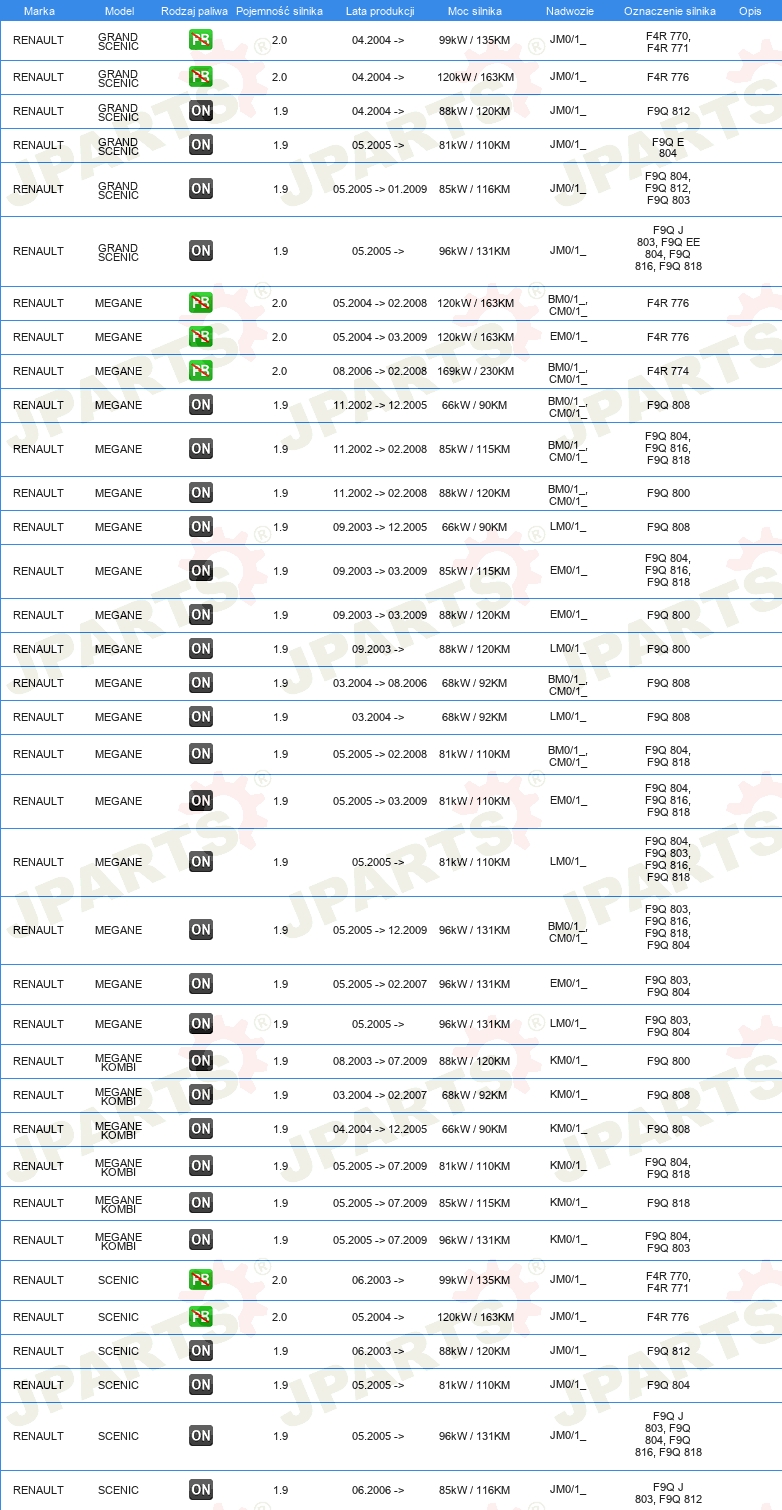Select the 169kW / 230KM power cell
This screenshot has height=1510, width=782.
tap(476, 371)
